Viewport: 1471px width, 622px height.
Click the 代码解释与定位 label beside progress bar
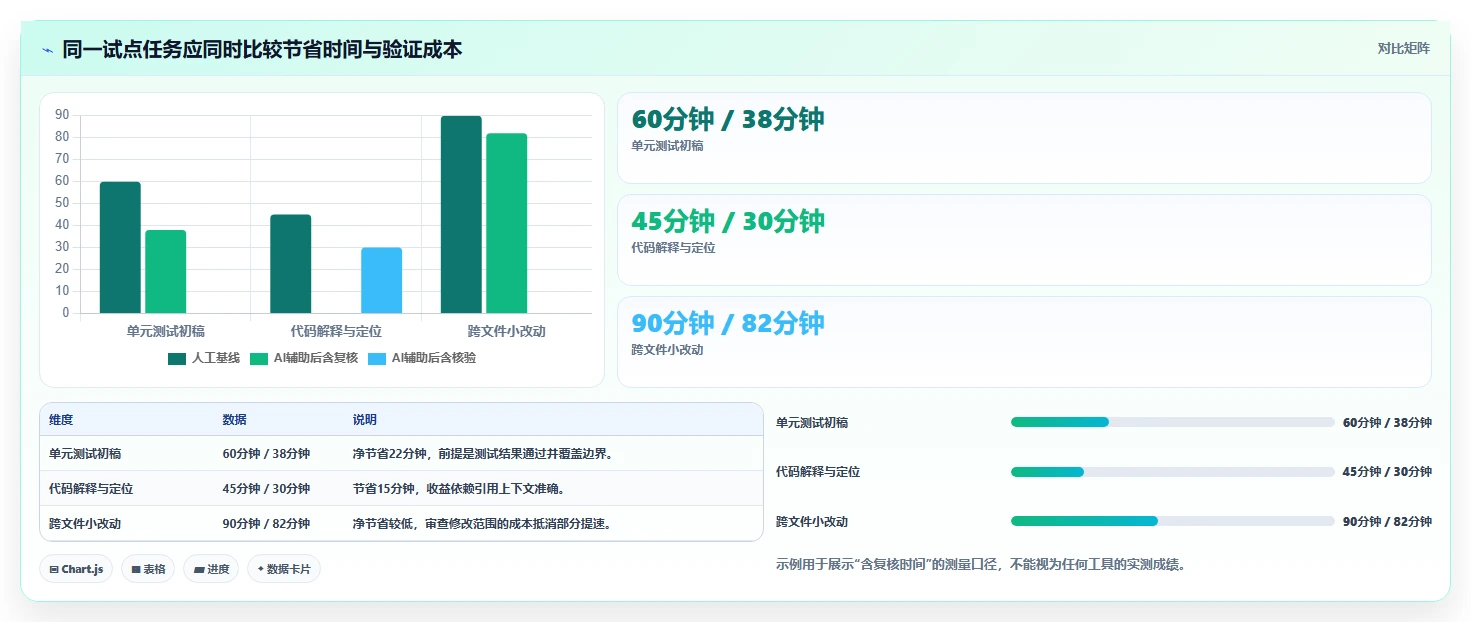818,472
